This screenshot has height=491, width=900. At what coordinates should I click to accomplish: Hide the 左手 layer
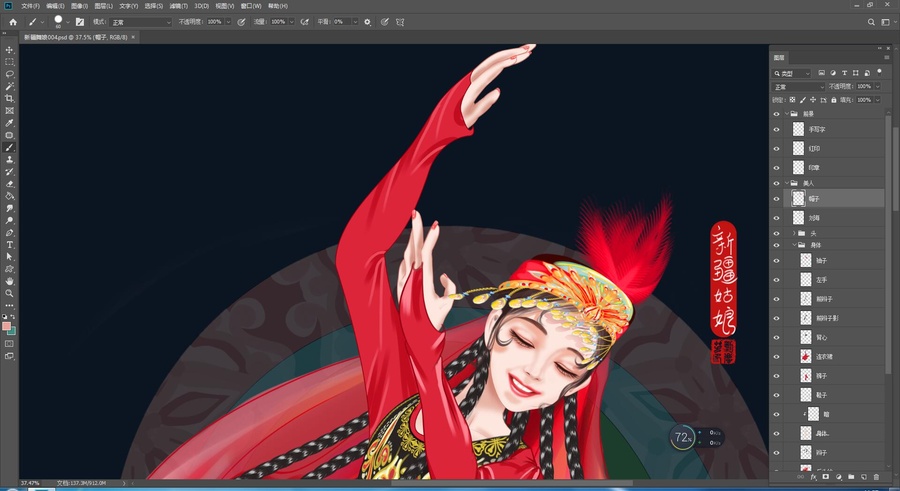(x=777, y=280)
